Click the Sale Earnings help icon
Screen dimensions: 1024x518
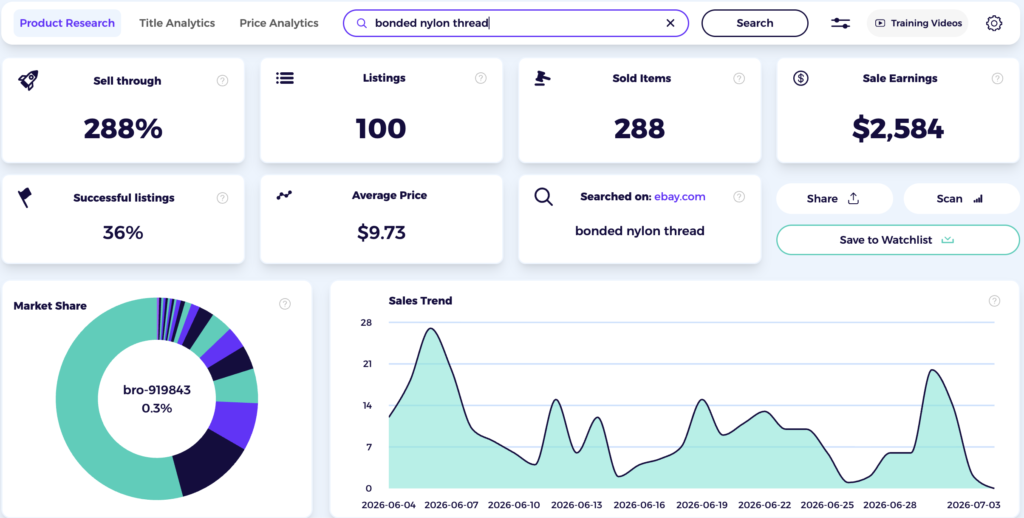pos(997,78)
